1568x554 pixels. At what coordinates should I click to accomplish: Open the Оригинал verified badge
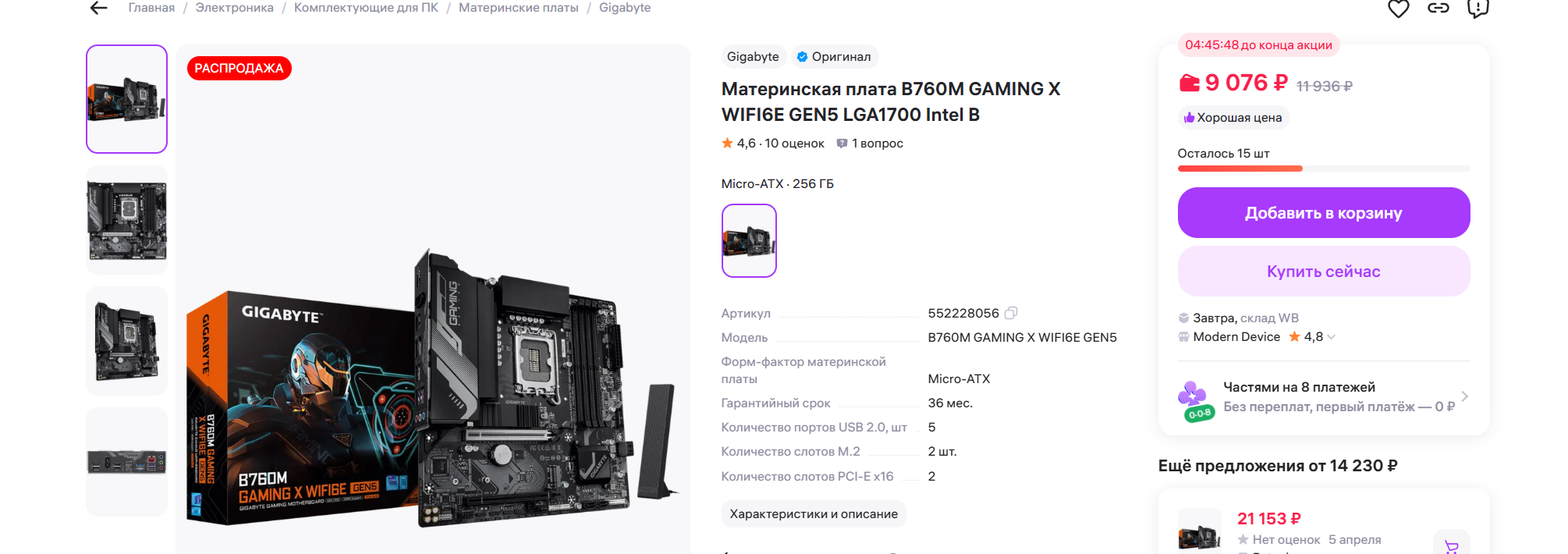coord(834,57)
